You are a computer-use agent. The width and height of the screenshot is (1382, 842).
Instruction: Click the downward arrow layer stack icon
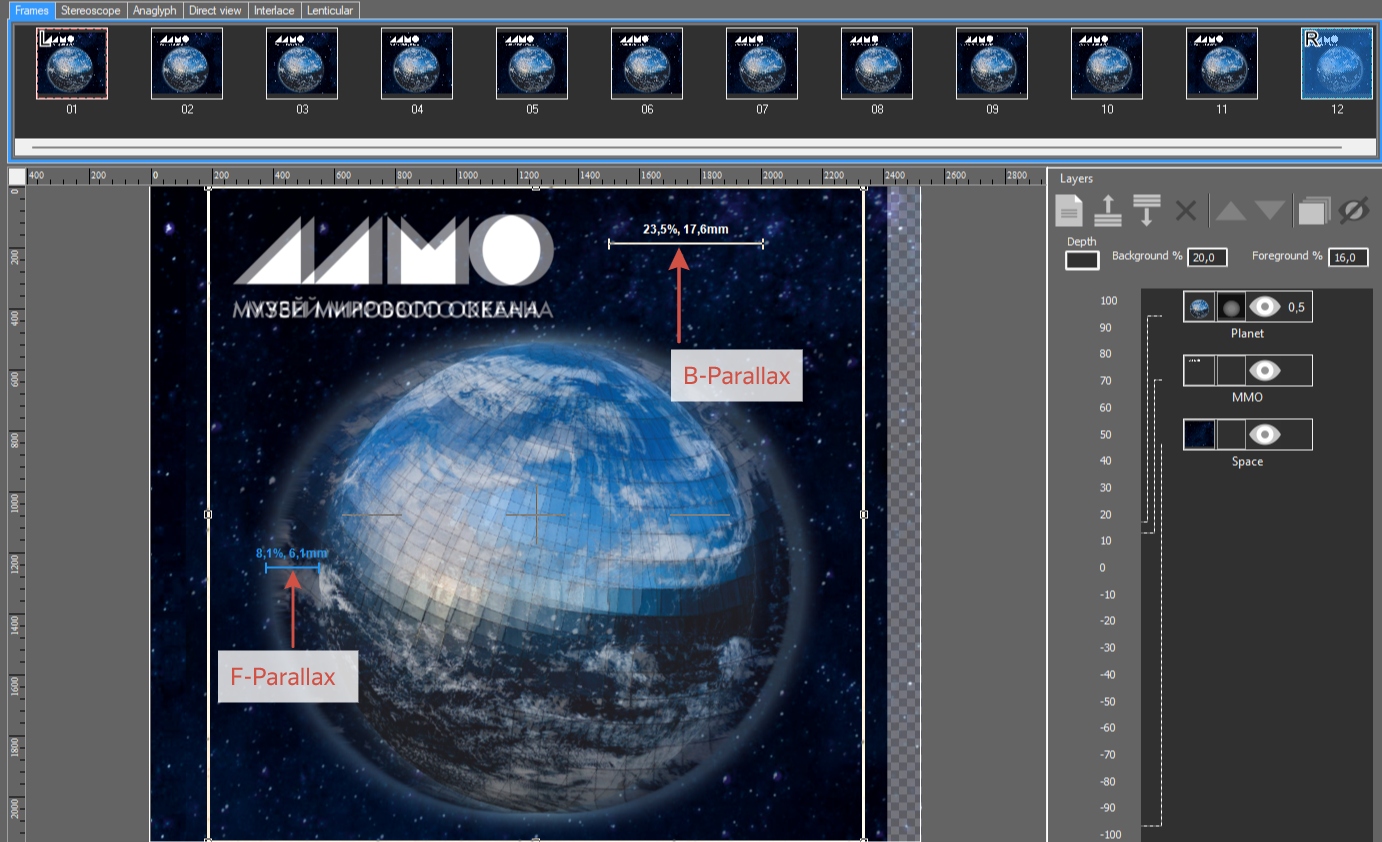[1146, 210]
